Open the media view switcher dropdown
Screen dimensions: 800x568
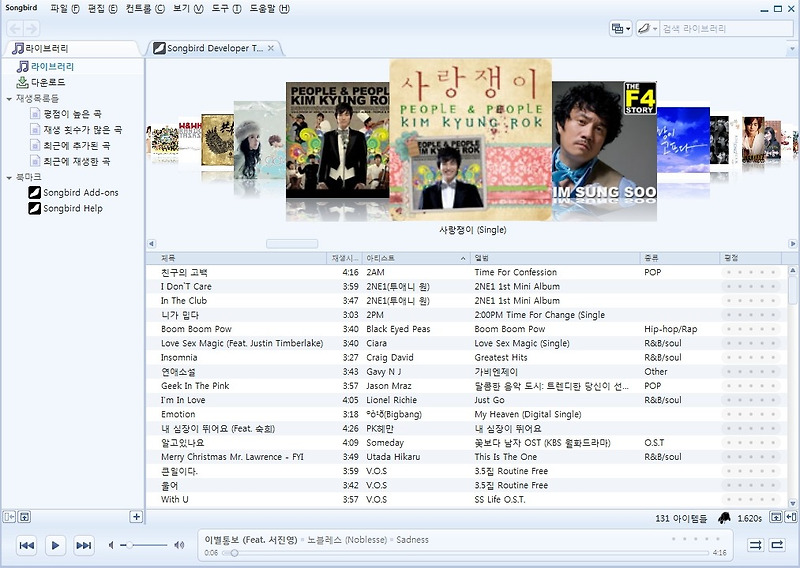pos(620,29)
